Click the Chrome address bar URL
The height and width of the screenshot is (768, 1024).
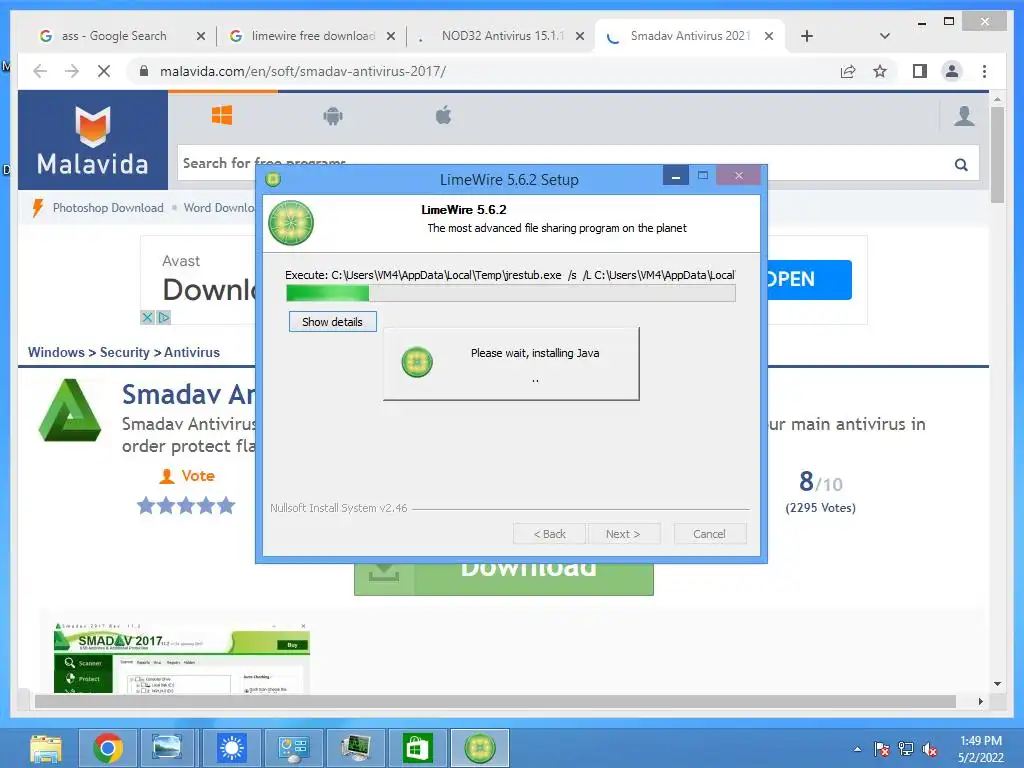pyautogui.click(x=303, y=71)
